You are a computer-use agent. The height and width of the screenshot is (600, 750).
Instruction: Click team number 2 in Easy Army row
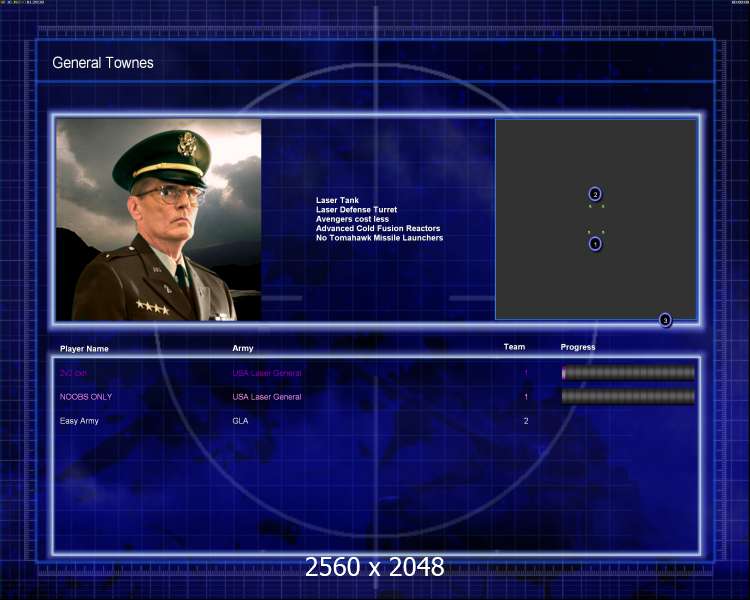[526, 421]
